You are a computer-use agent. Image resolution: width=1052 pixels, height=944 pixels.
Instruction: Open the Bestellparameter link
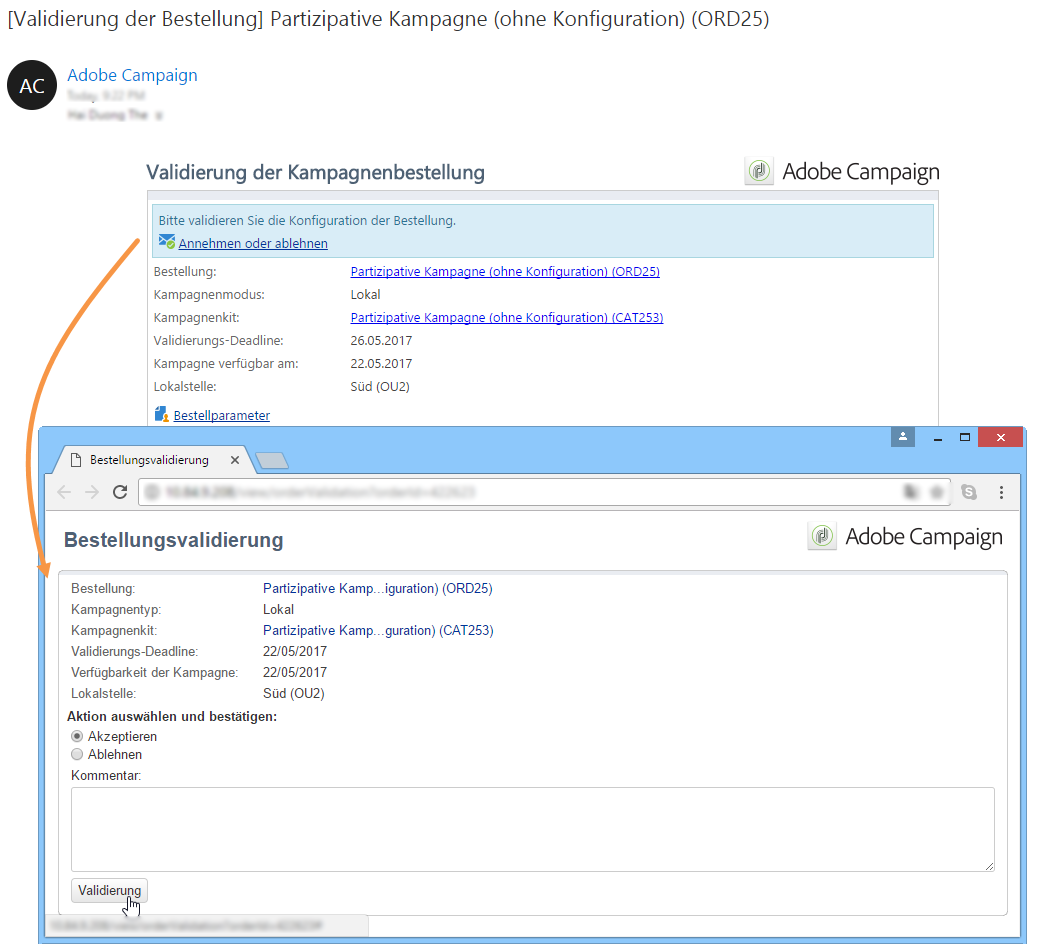point(221,415)
